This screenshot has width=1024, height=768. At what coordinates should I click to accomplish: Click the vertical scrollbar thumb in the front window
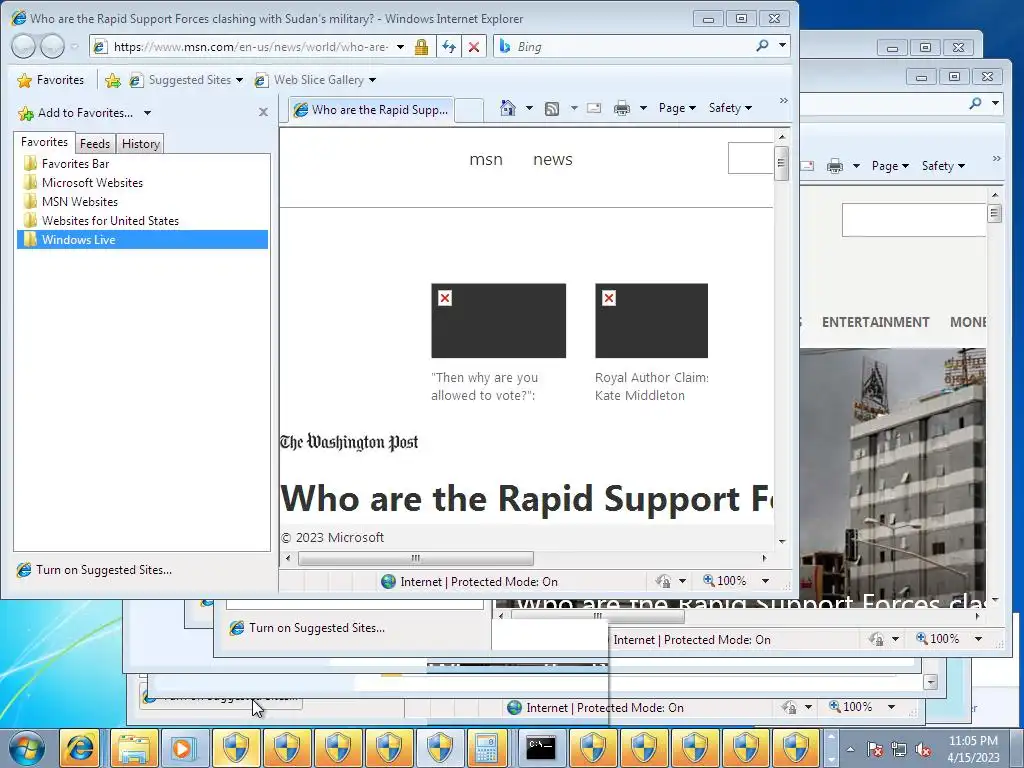[x=781, y=163]
